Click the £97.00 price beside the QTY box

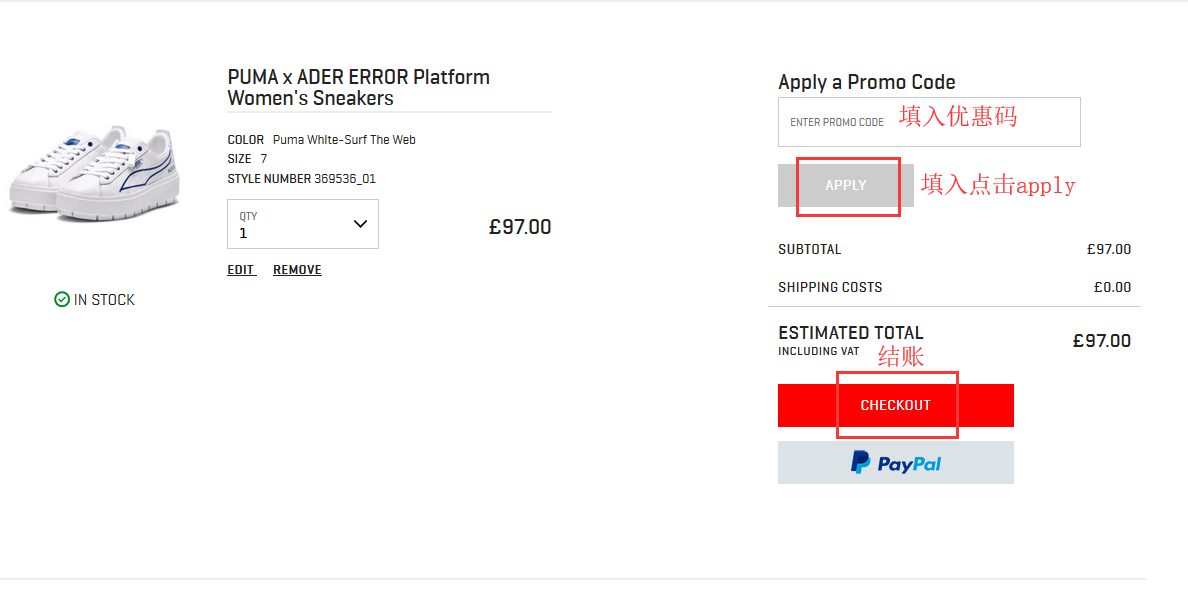(519, 227)
